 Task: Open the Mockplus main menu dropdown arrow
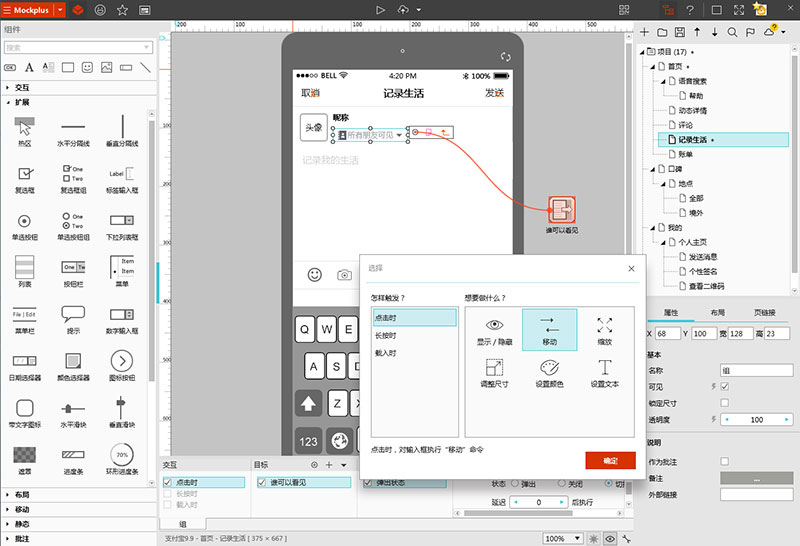tap(60, 9)
